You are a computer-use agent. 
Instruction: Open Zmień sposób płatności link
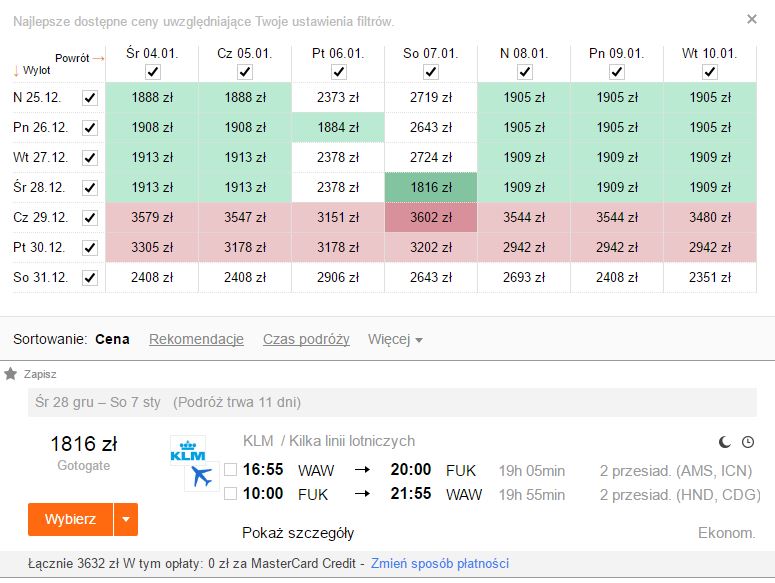440,564
